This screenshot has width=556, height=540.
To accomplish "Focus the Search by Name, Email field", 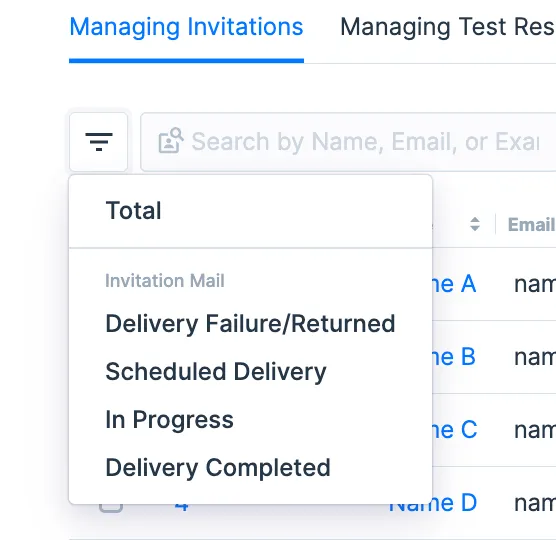I will (348, 142).
